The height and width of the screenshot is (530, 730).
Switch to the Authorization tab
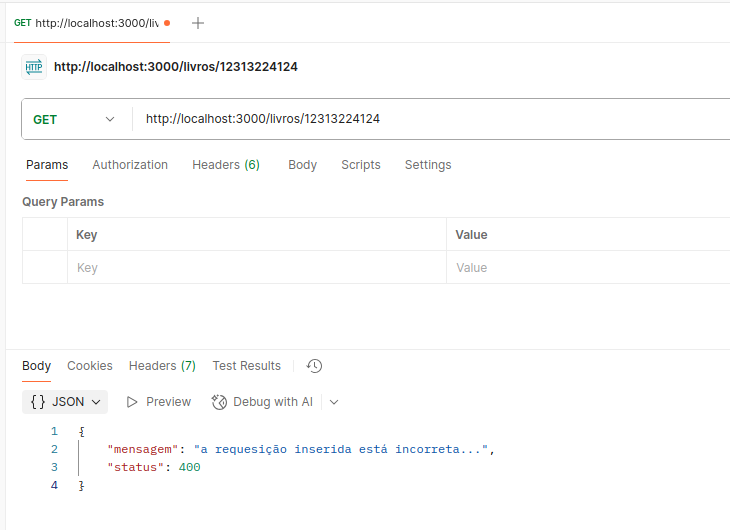[130, 165]
